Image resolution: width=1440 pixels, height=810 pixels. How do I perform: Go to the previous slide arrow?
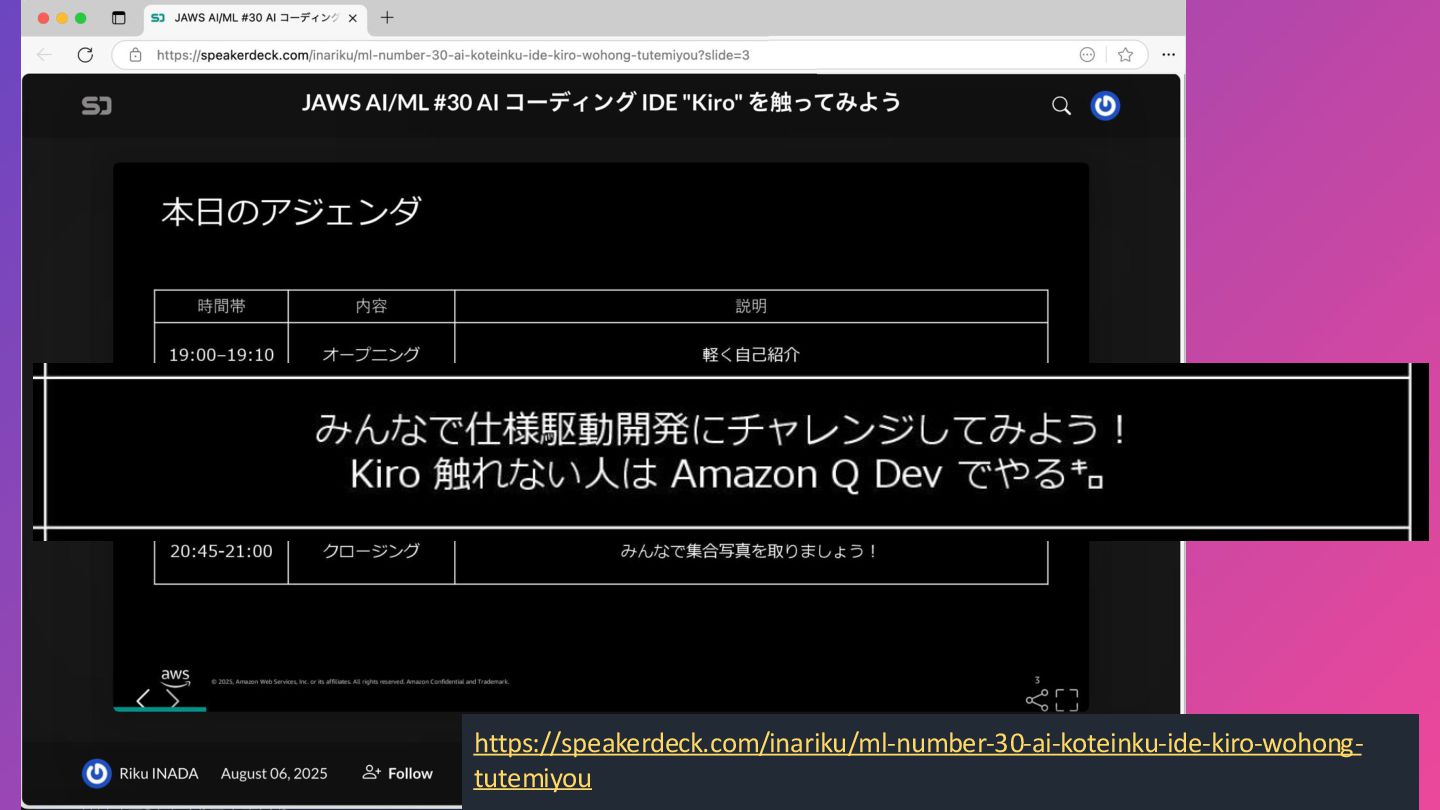point(142,699)
